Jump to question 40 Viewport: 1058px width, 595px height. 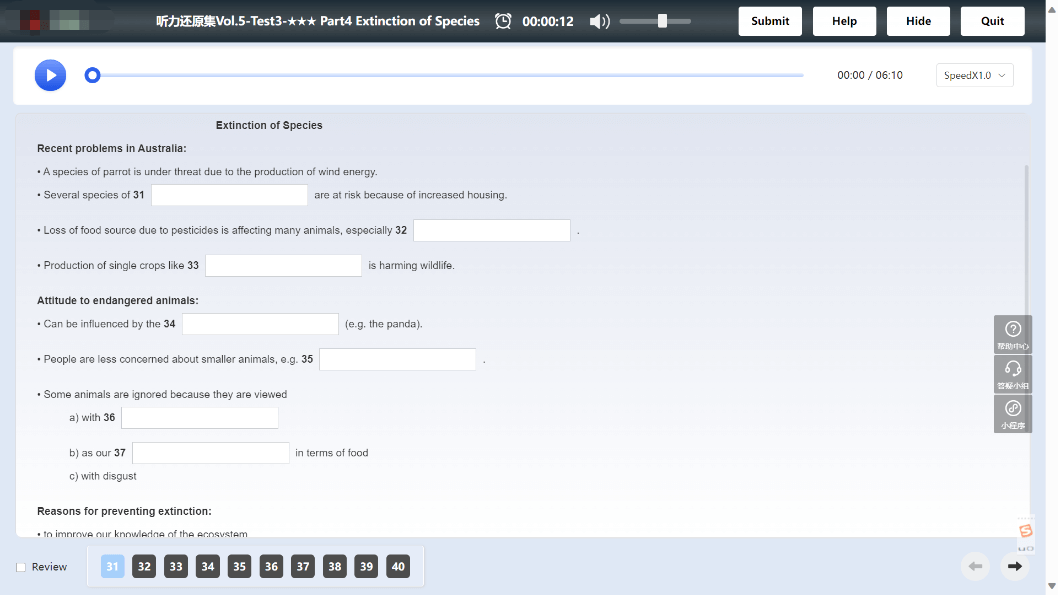(398, 567)
